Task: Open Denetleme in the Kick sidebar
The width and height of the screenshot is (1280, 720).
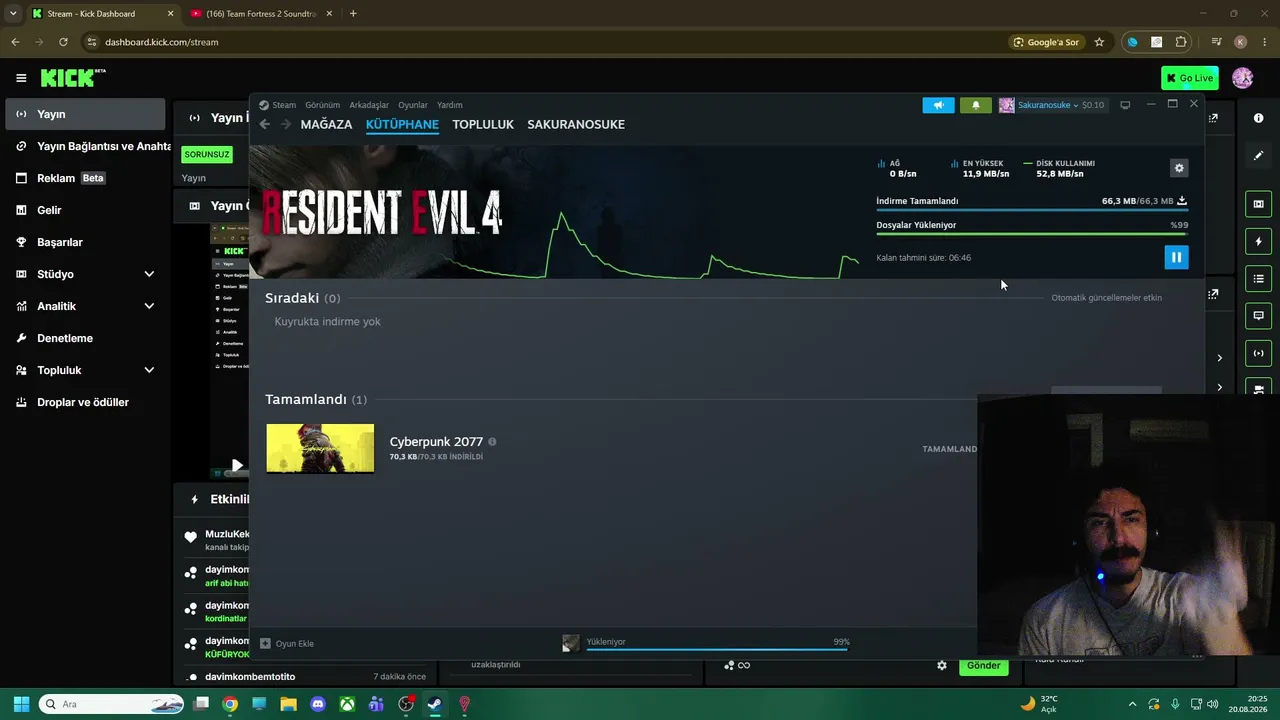Action: pyautogui.click(x=85, y=338)
